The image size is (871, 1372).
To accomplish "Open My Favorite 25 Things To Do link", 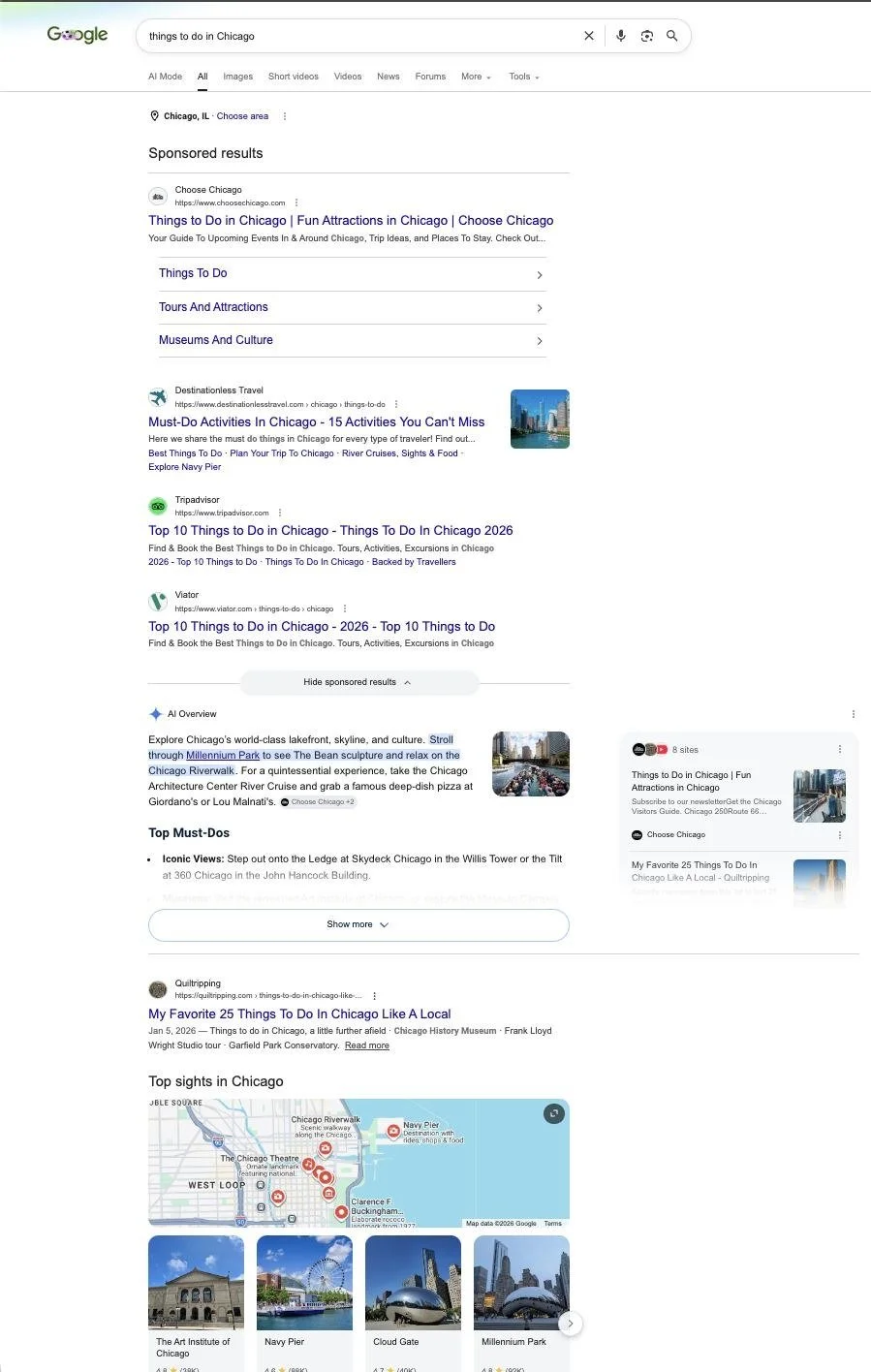I will click(299, 1014).
